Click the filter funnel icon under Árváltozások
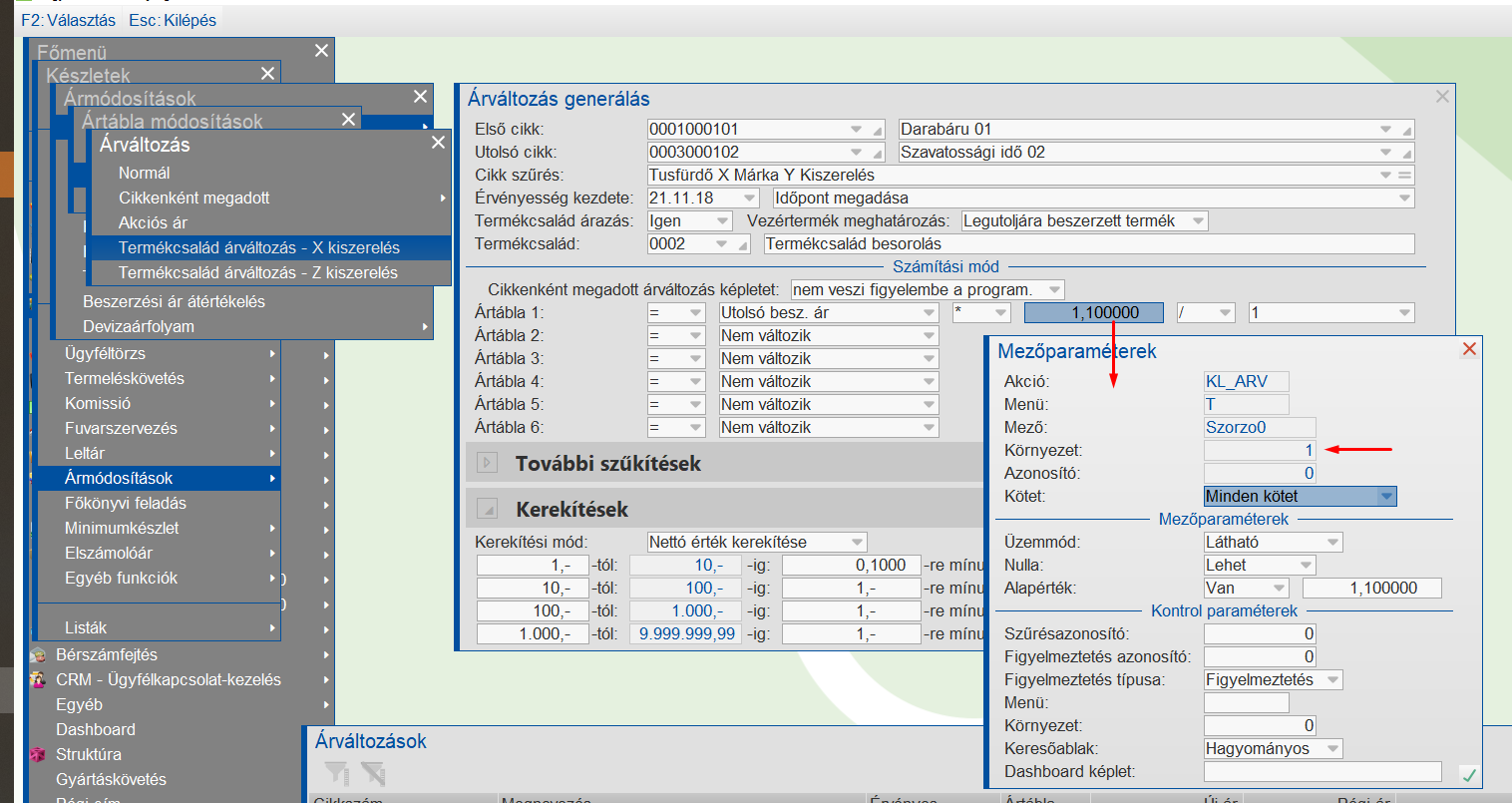This screenshot has width=1512, height=803. (x=336, y=772)
